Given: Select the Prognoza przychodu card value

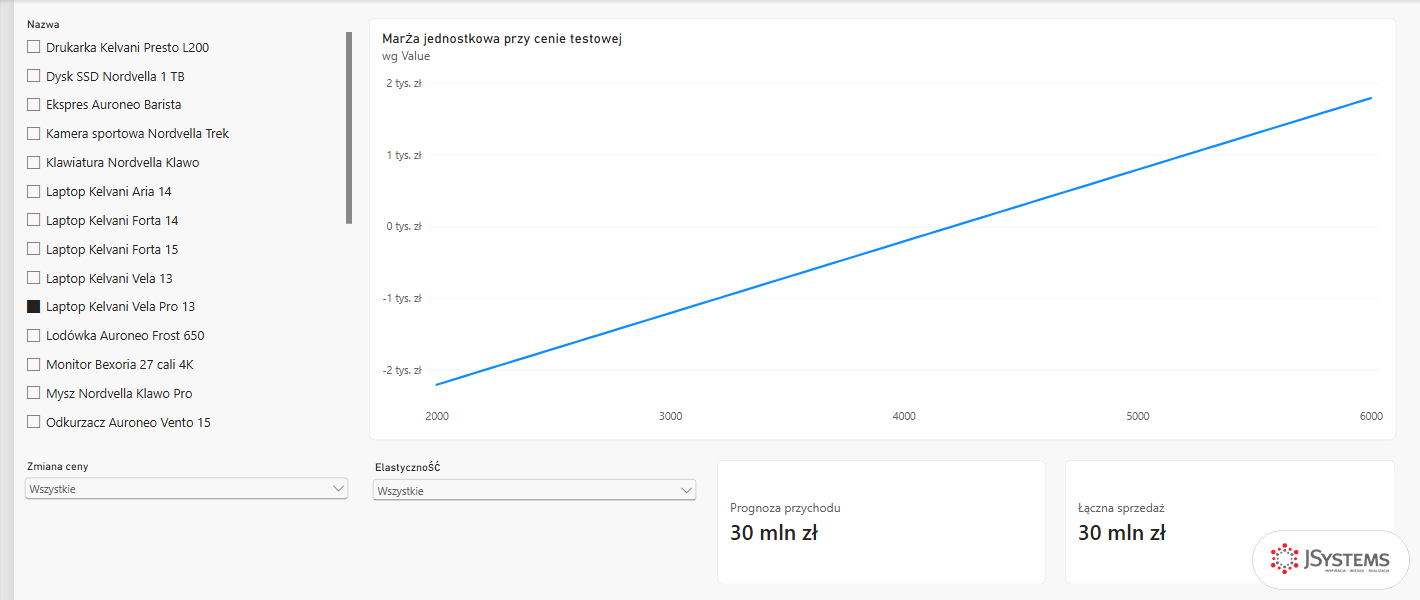Looking at the screenshot, I should (x=774, y=533).
